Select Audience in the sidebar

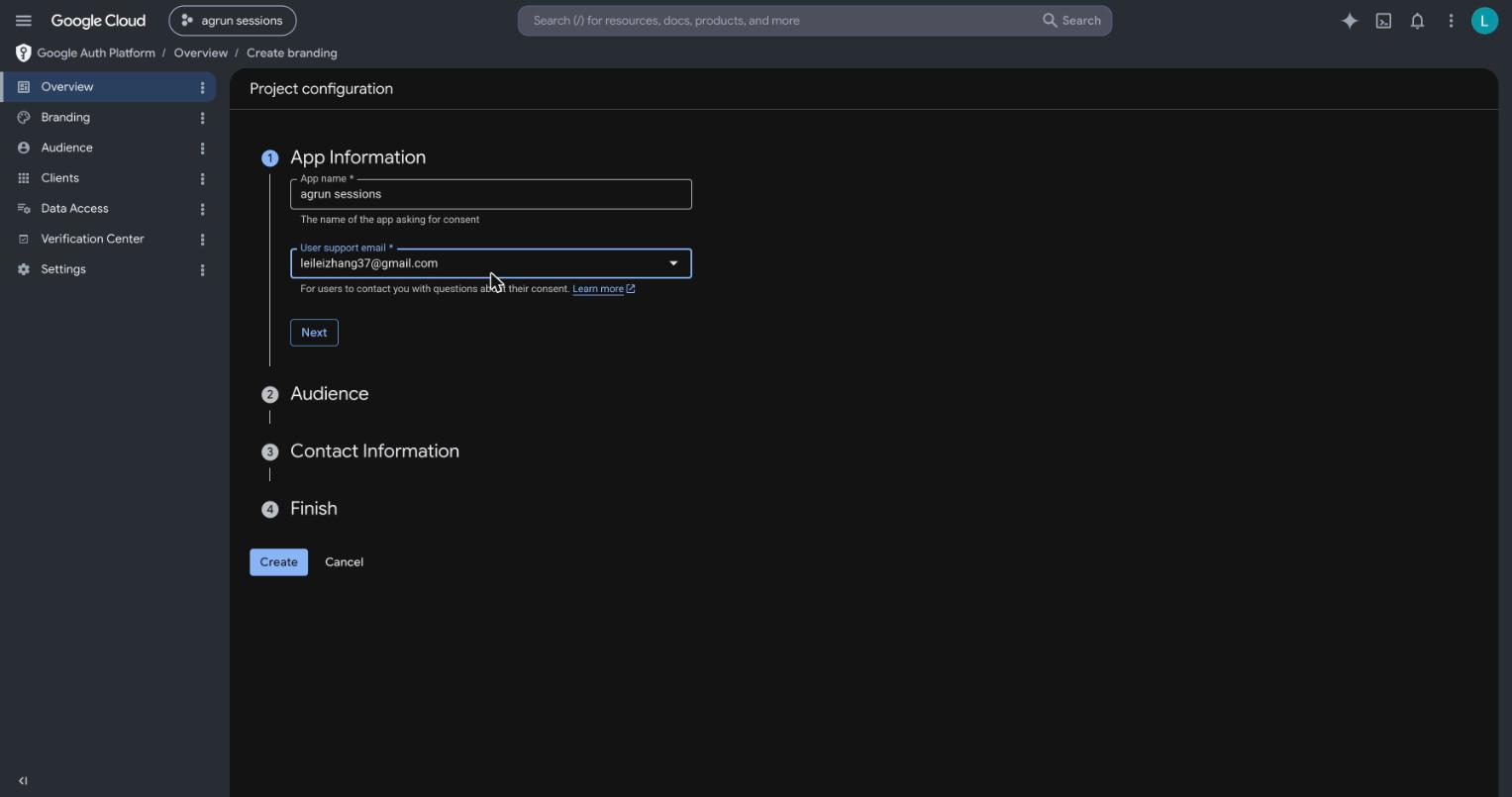(x=109, y=148)
